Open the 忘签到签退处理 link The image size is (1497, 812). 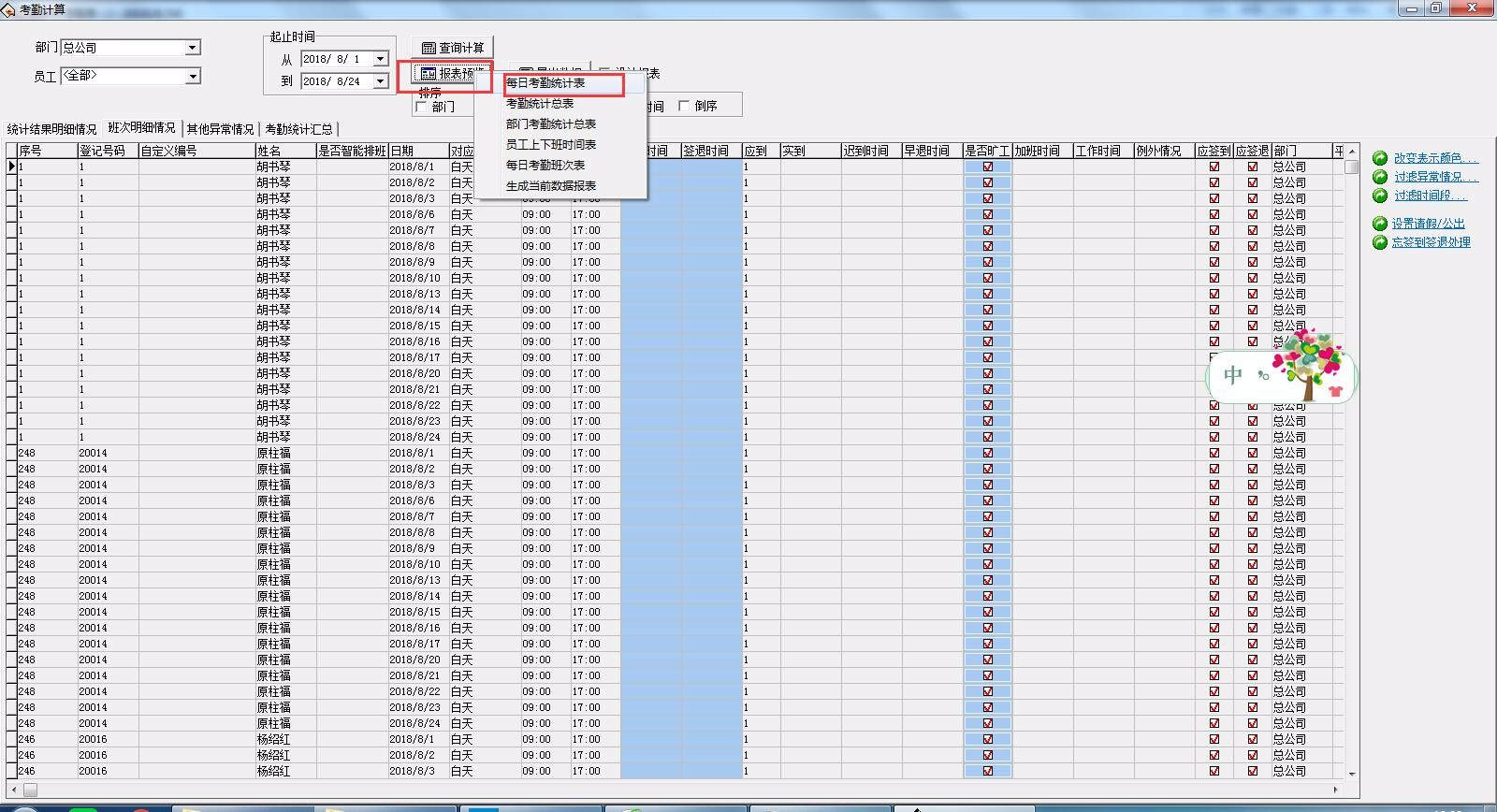pos(1431,242)
